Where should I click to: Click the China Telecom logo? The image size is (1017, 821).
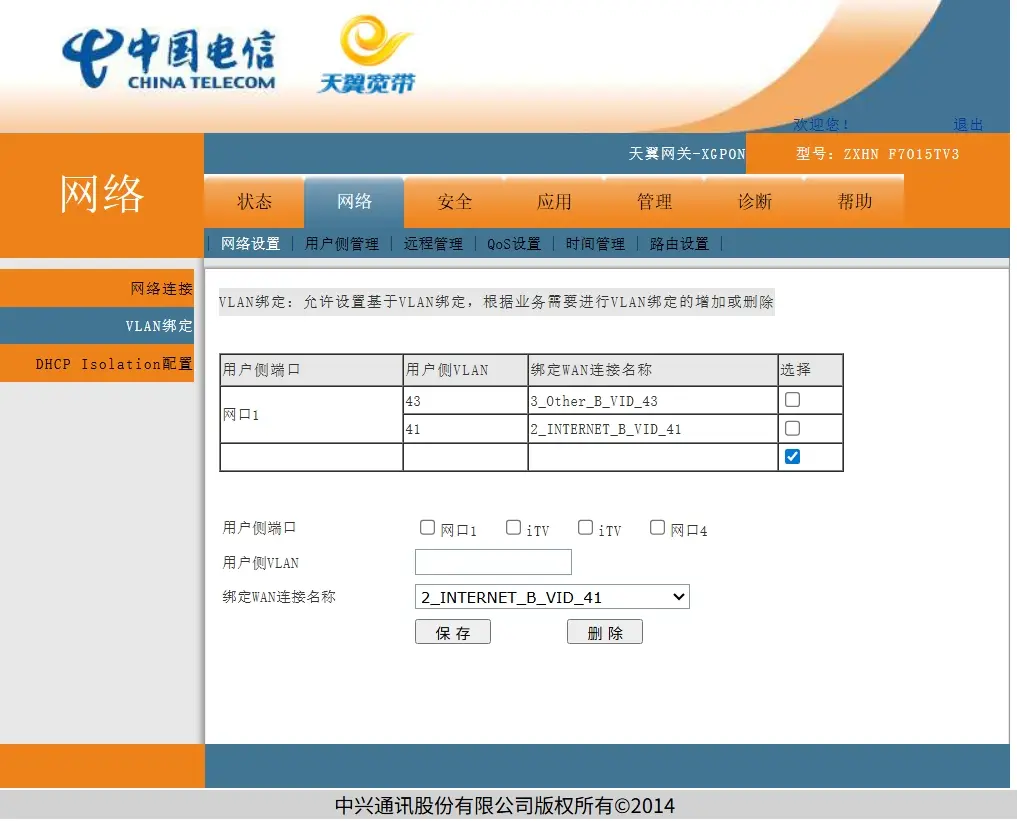click(x=168, y=59)
